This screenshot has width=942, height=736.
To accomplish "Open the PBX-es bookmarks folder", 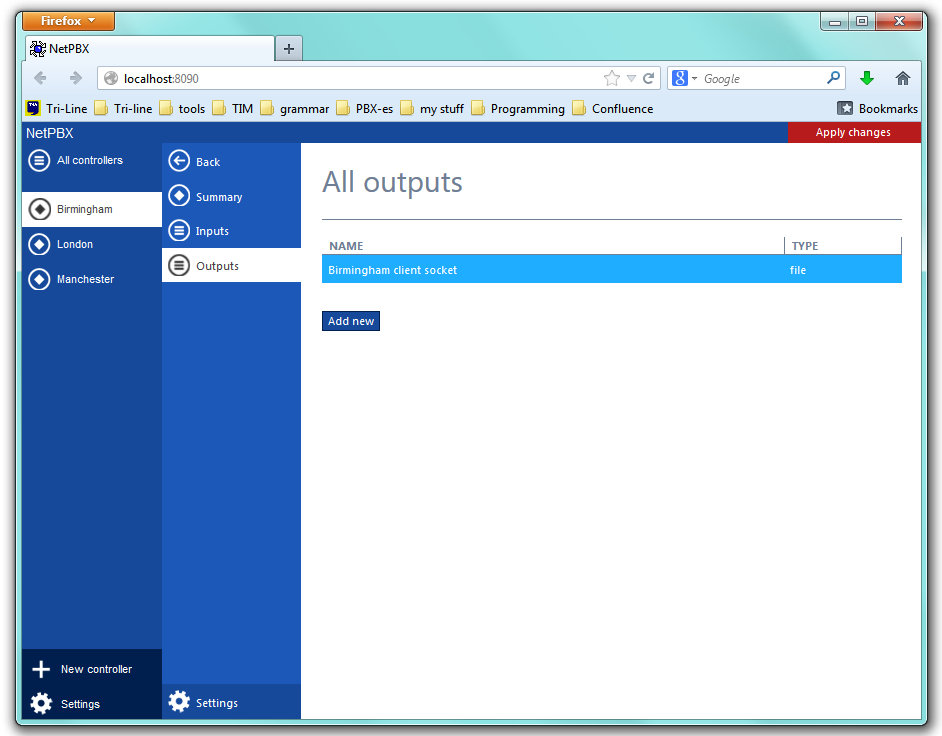I will pyautogui.click(x=365, y=109).
